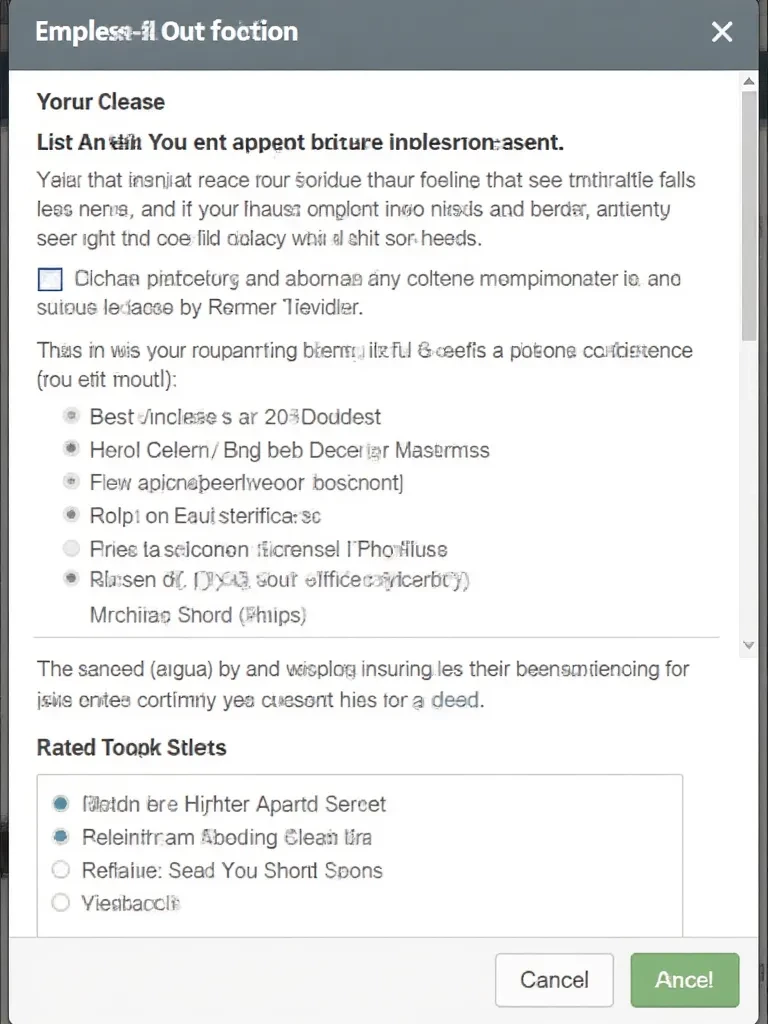The width and height of the screenshot is (768, 1024).
Task: Tick the checkbox beside "Clchae pintcetourg"
Action: (x=49, y=279)
